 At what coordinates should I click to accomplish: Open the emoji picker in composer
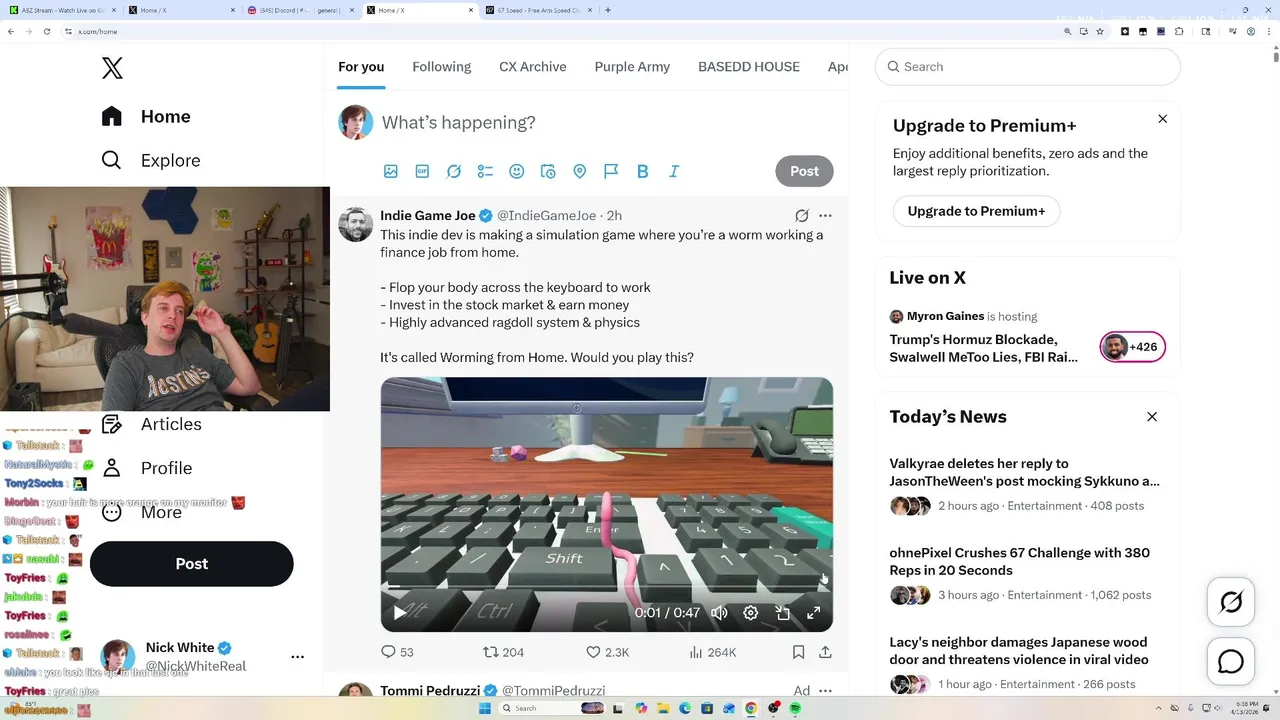(517, 172)
